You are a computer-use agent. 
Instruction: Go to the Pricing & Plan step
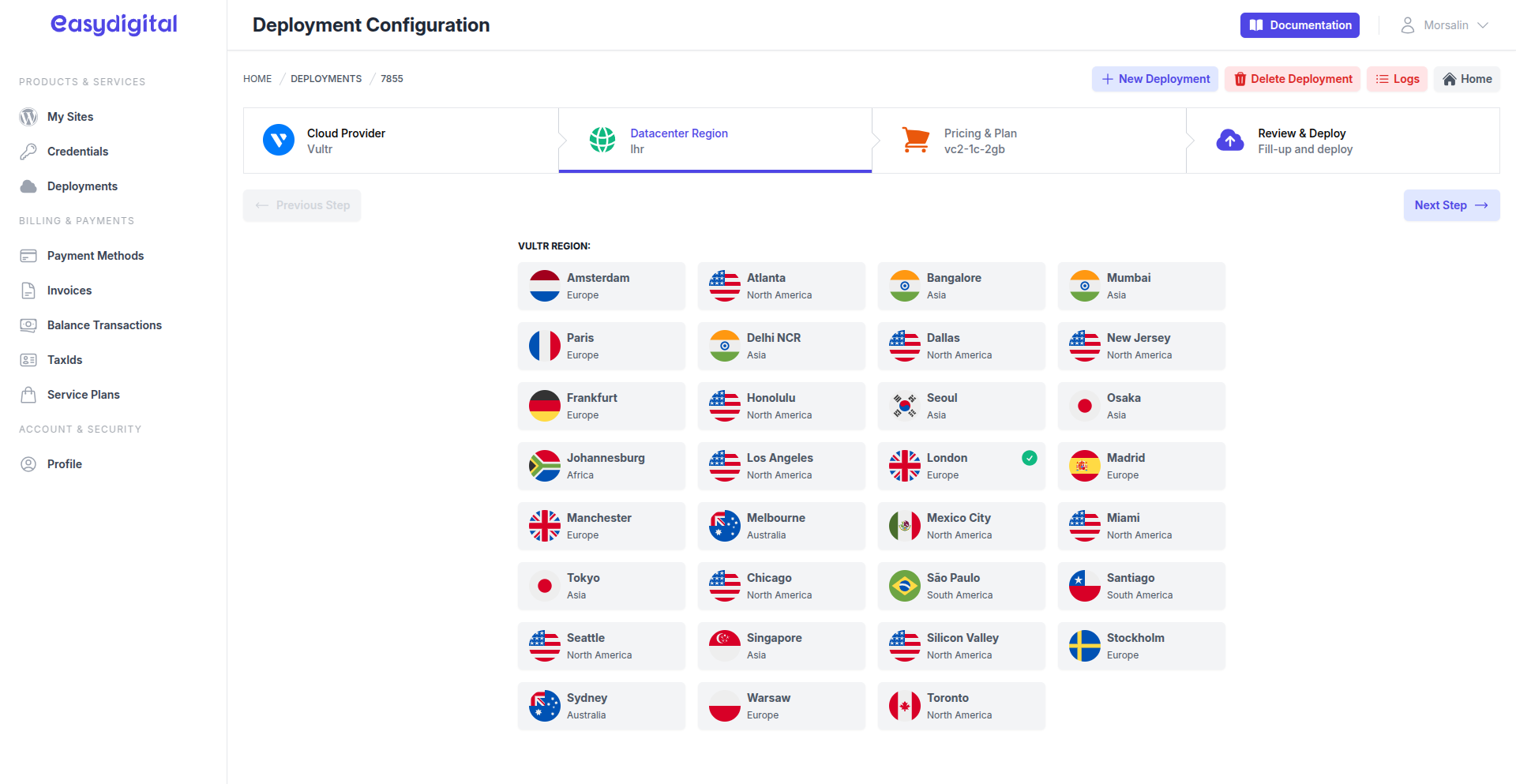pos(1026,140)
